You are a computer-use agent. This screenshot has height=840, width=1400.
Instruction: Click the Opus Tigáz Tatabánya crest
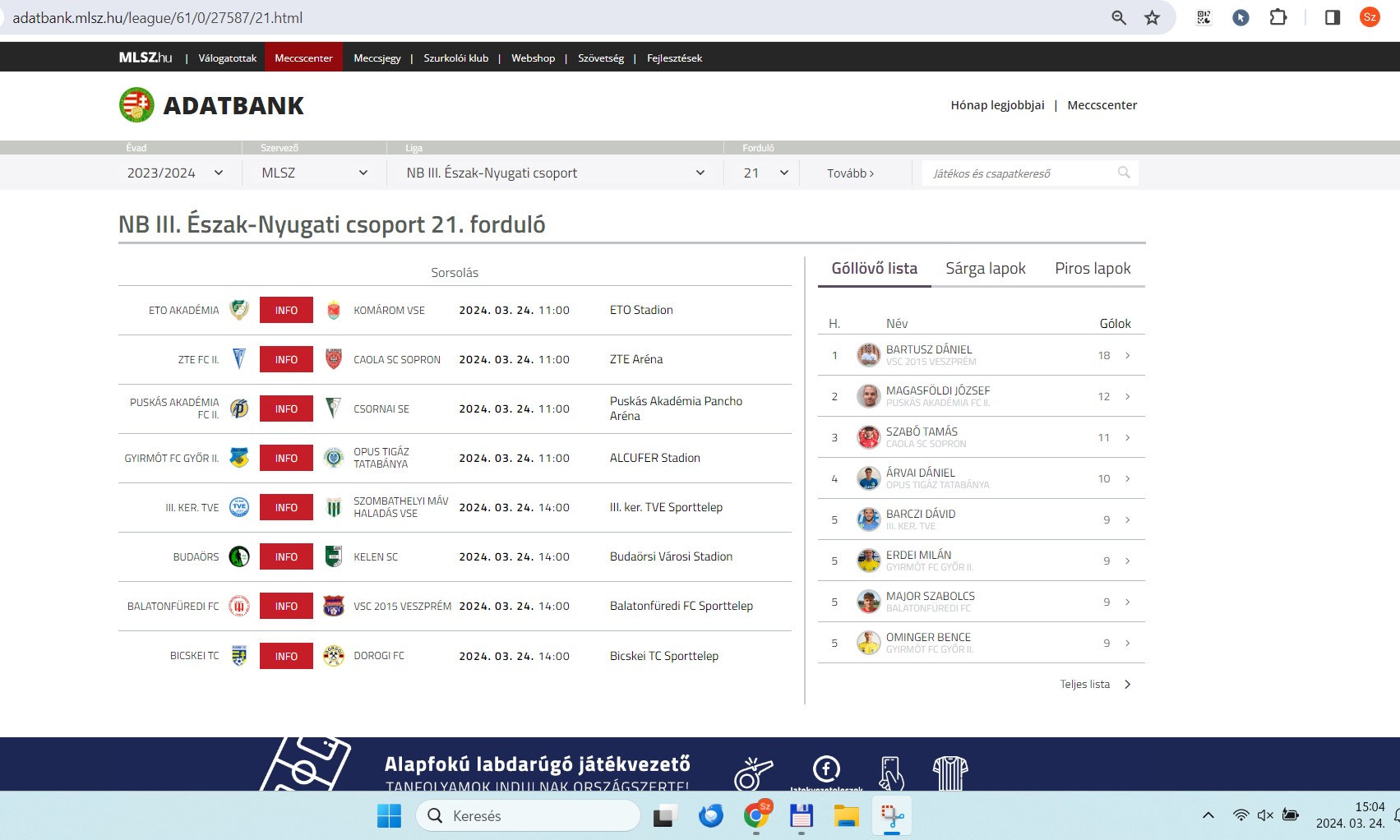(x=333, y=458)
